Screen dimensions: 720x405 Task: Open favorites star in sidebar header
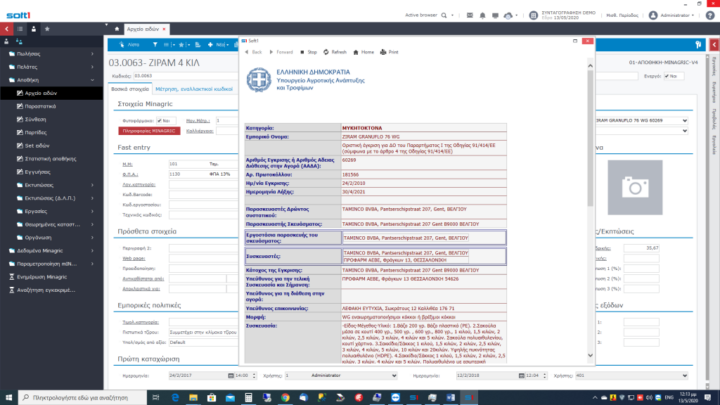click(47, 29)
